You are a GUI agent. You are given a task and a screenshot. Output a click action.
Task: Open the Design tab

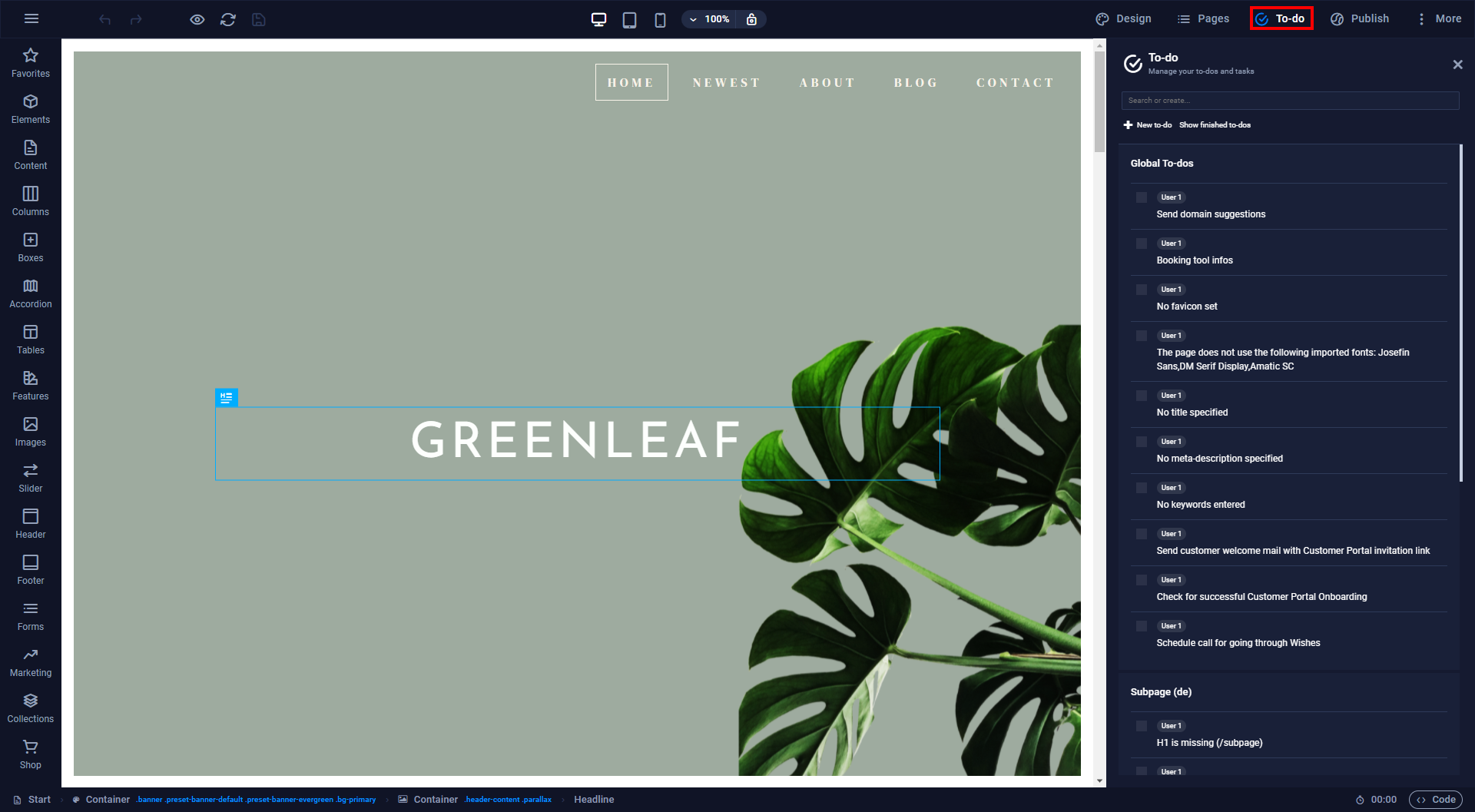pos(1124,18)
